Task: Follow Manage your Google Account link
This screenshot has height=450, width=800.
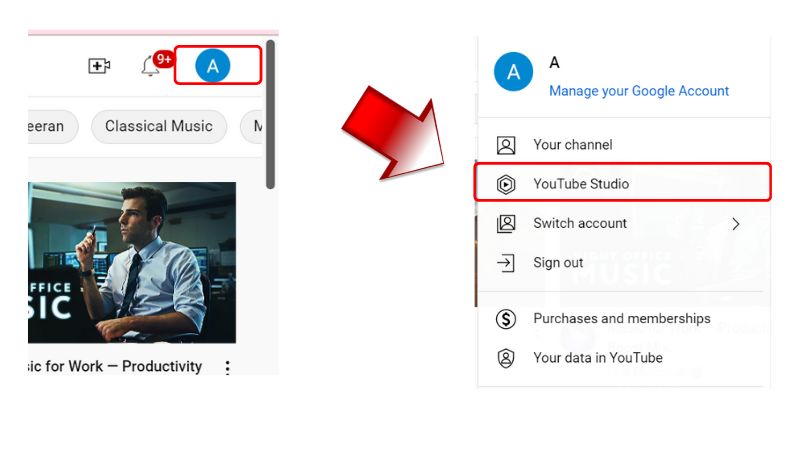Action: (639, 91)
